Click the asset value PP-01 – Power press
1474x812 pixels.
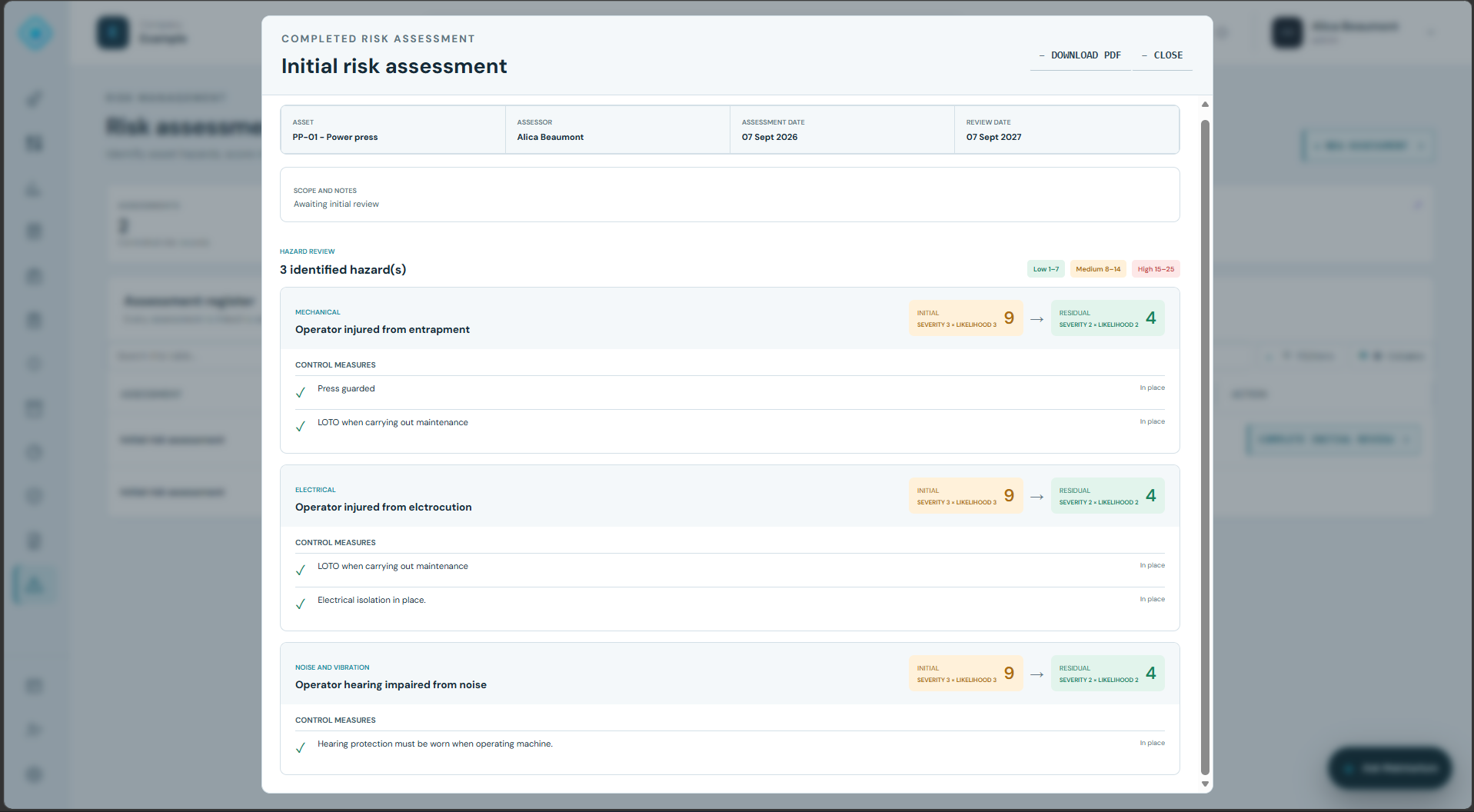[335, 137]
